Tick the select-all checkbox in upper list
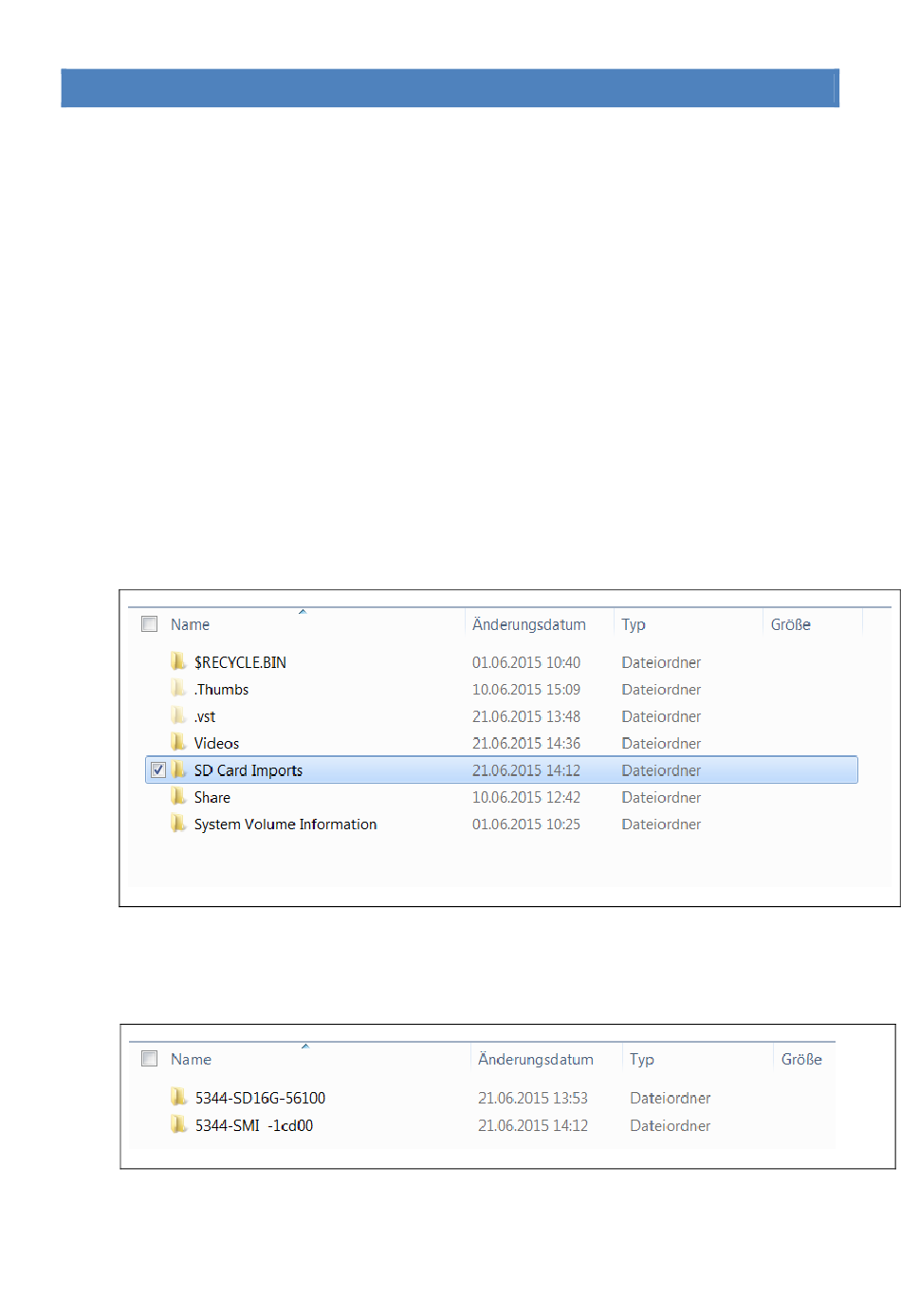The image size is (901, 1316). click(149, 624)
